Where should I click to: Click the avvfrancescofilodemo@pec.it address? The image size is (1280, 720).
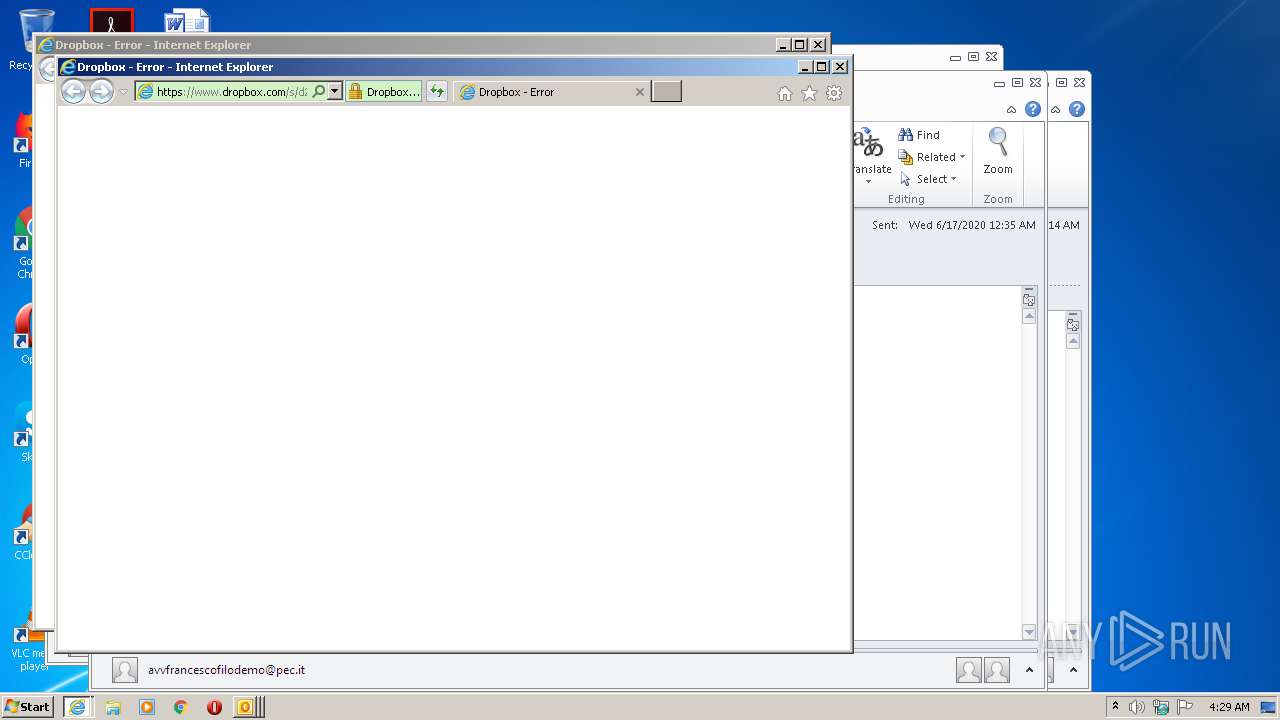coord(226,670)
